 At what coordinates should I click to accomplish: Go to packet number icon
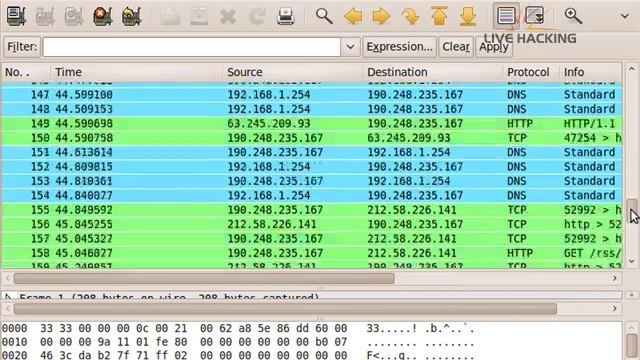point(410,16)
